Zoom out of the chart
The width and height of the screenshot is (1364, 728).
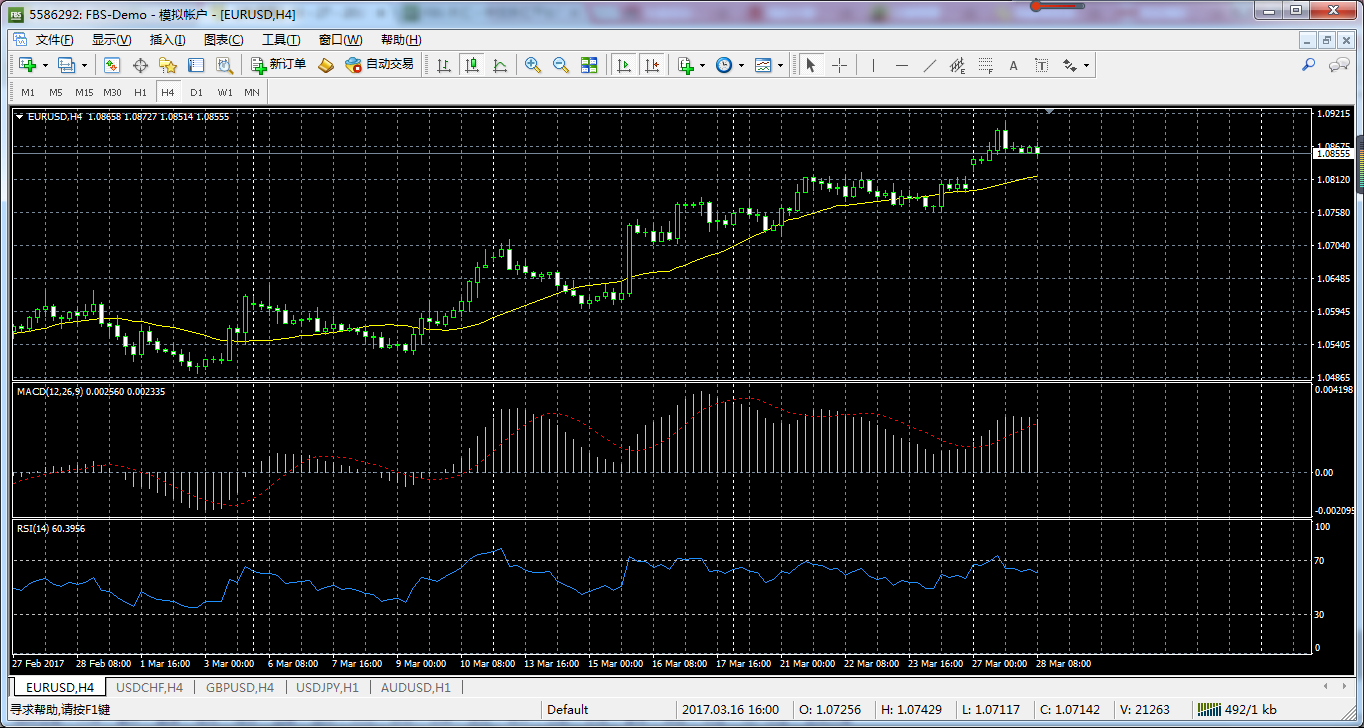[561, 65]
